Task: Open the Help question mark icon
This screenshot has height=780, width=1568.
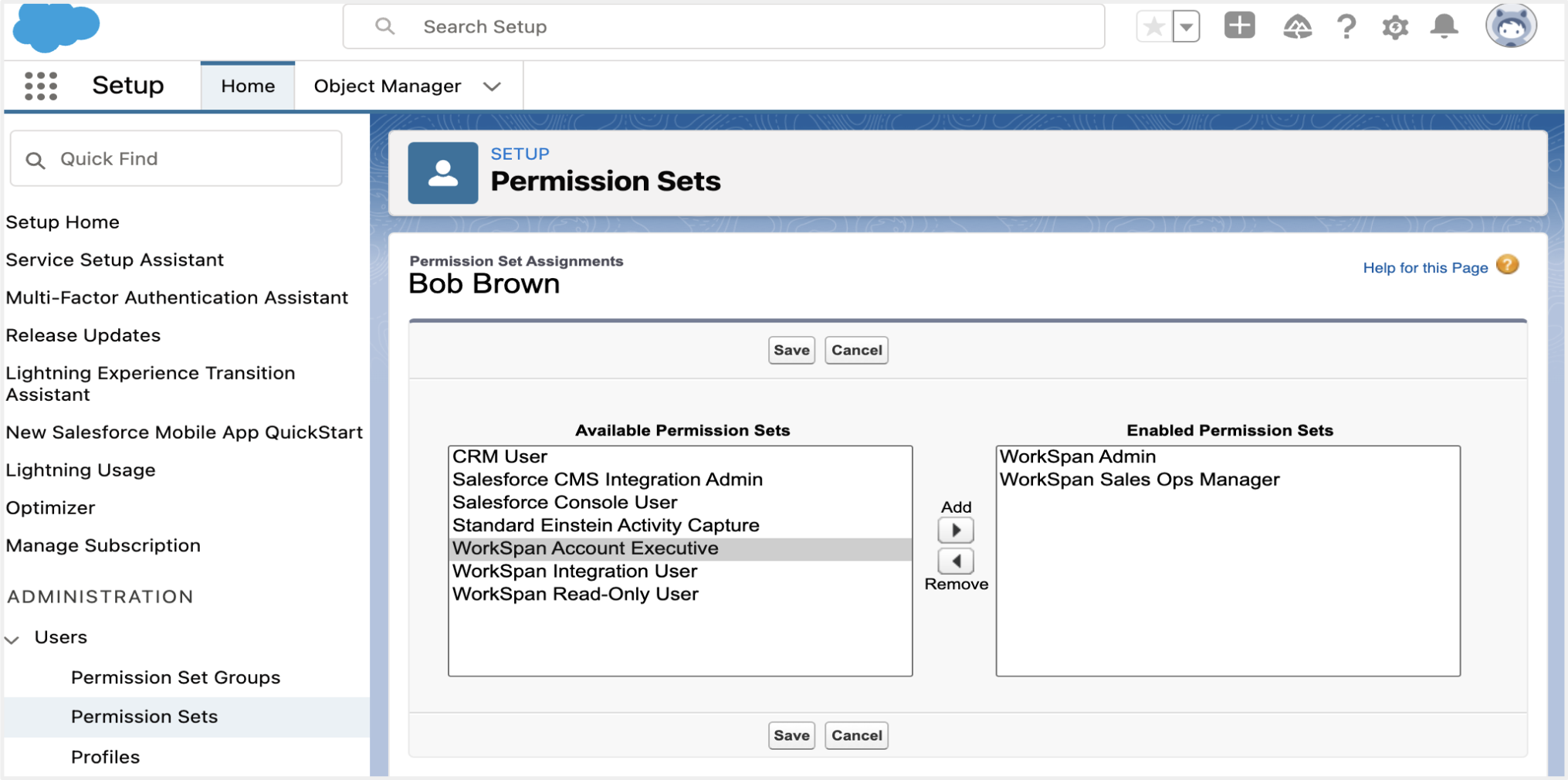Action: pyautogui.click(x=1346, y=27)
